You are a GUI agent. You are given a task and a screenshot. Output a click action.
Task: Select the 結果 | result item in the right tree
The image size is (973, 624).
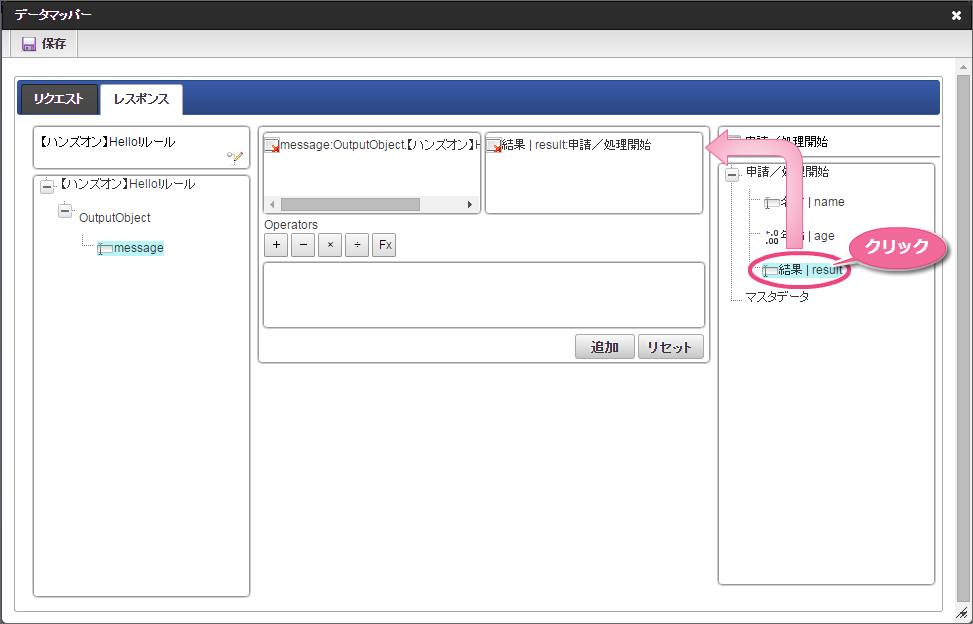[803, 270]
